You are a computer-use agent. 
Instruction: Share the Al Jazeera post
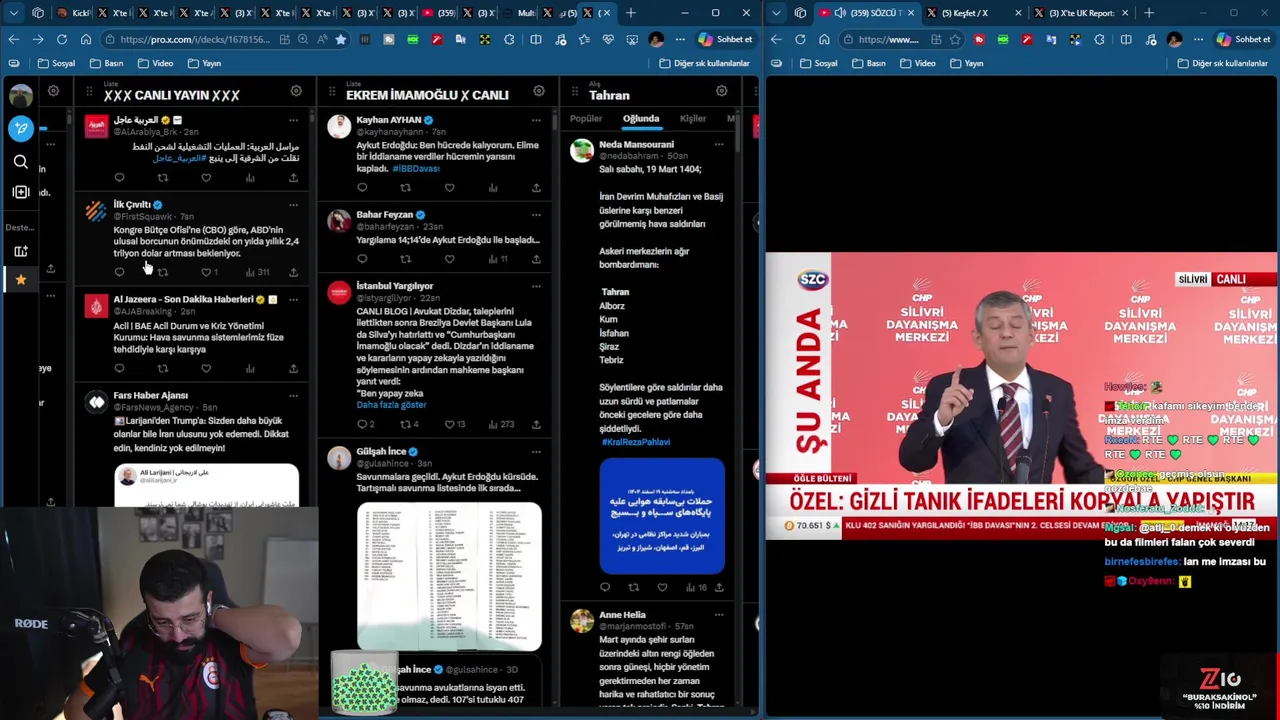coord(293,368)
